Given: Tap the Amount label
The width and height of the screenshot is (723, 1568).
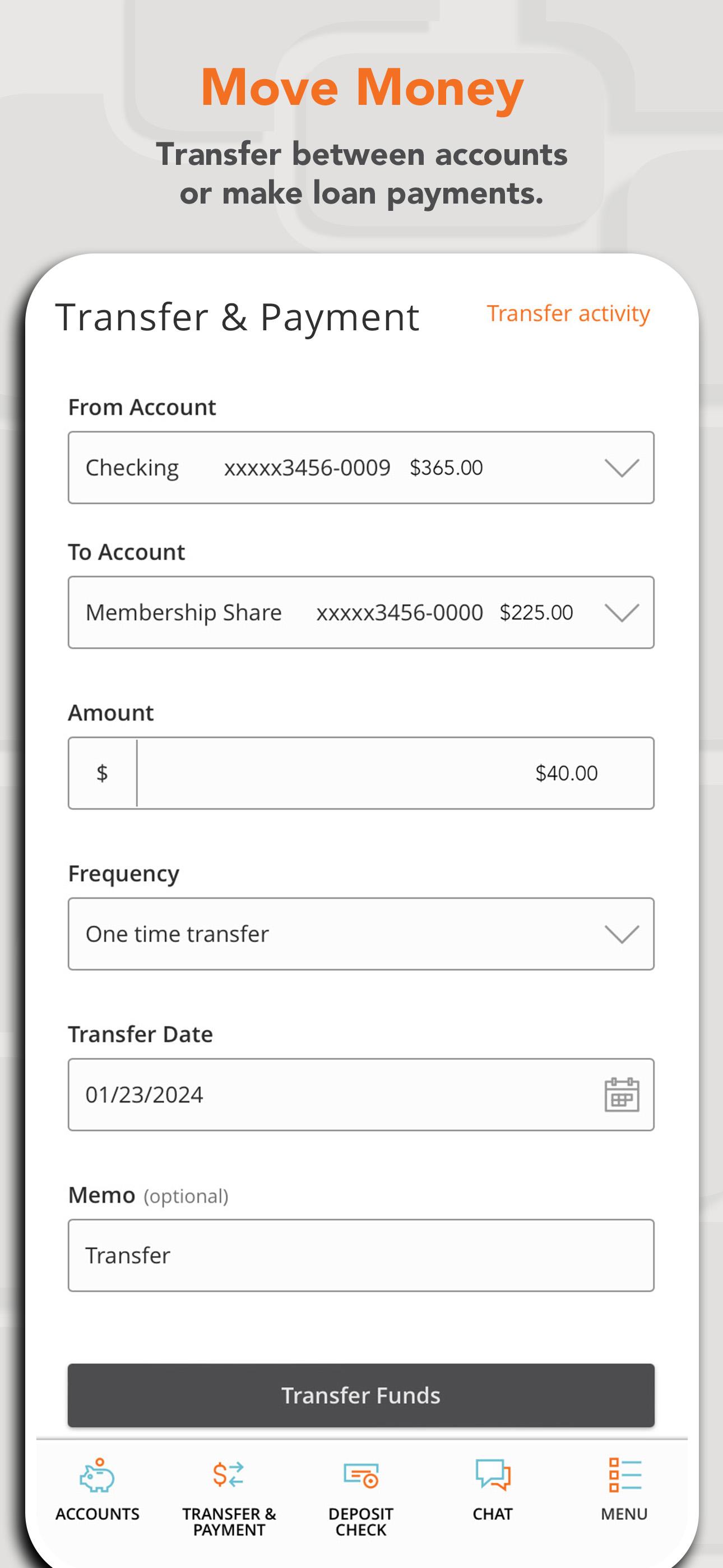Looking at the screenshot, I should click(111, 713).
